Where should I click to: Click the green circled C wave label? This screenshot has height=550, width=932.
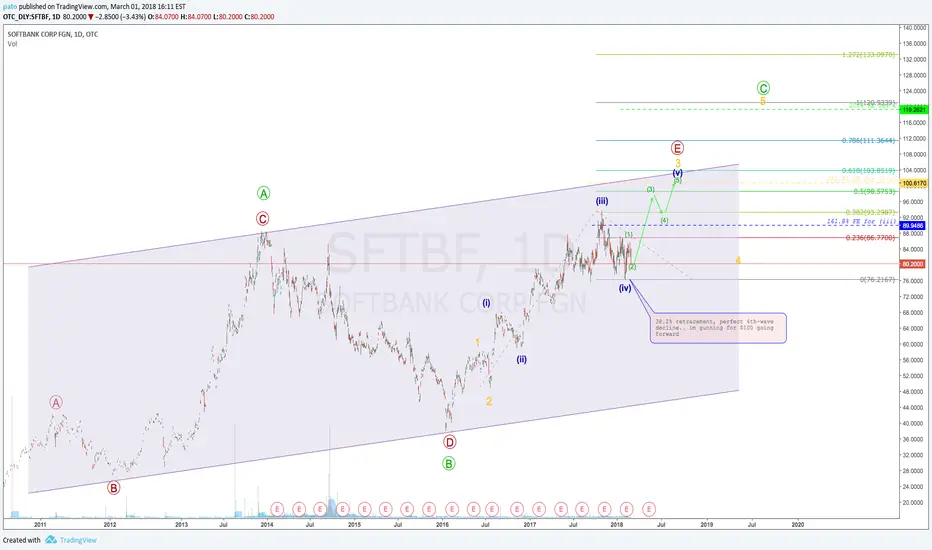point(763,88)
